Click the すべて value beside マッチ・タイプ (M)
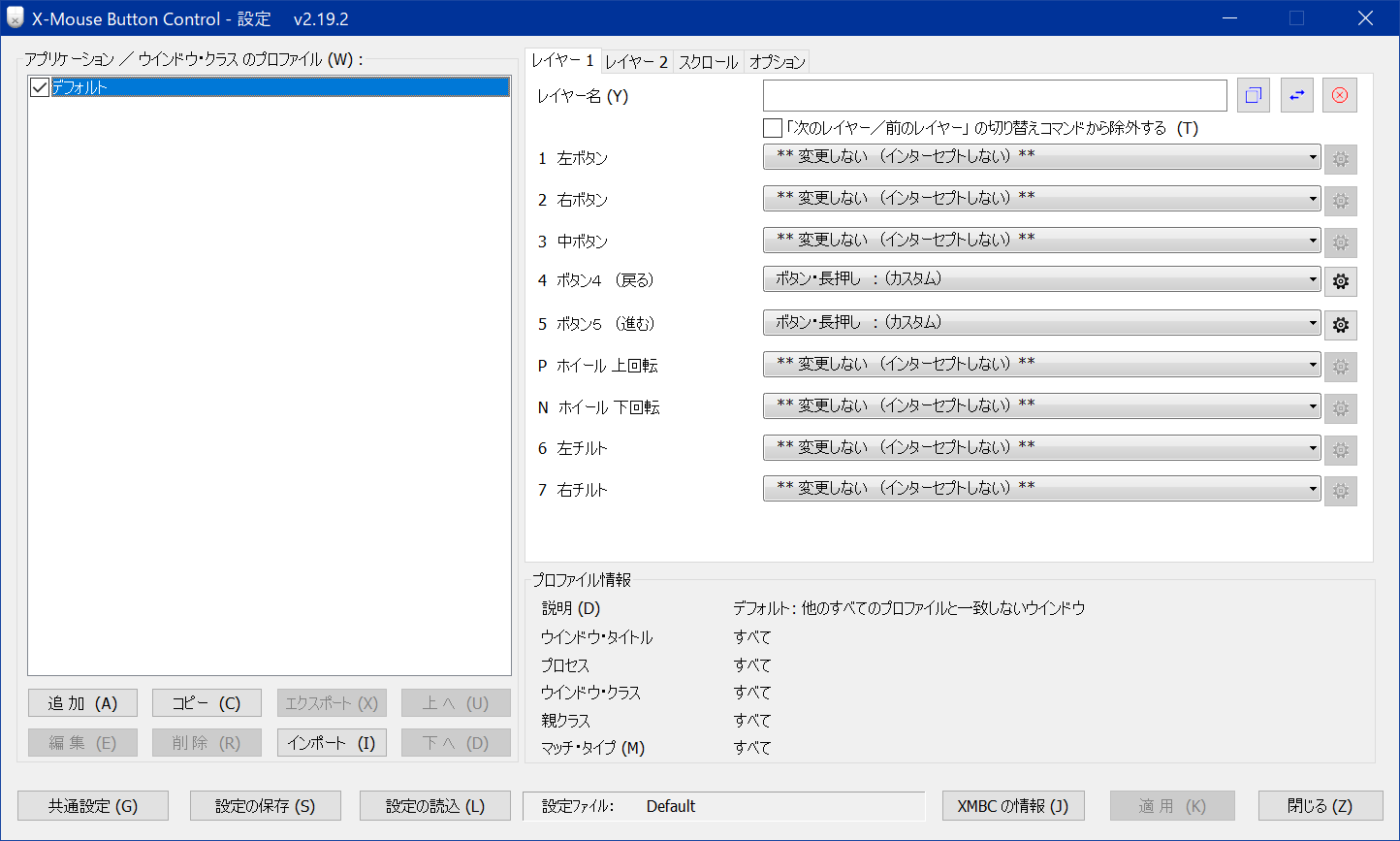The width and height of the screenshot is (1400, 841). click(752, 748)
